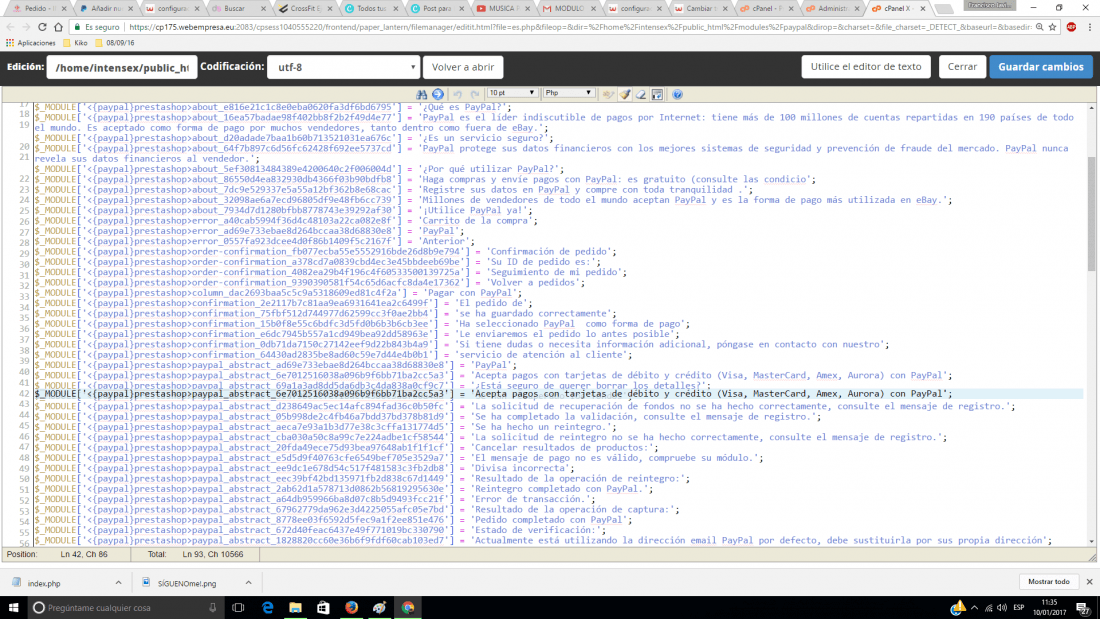Show hidden system tray icons
The height and width of the screenshot is (619, 1100).
[x=974, y=608]
